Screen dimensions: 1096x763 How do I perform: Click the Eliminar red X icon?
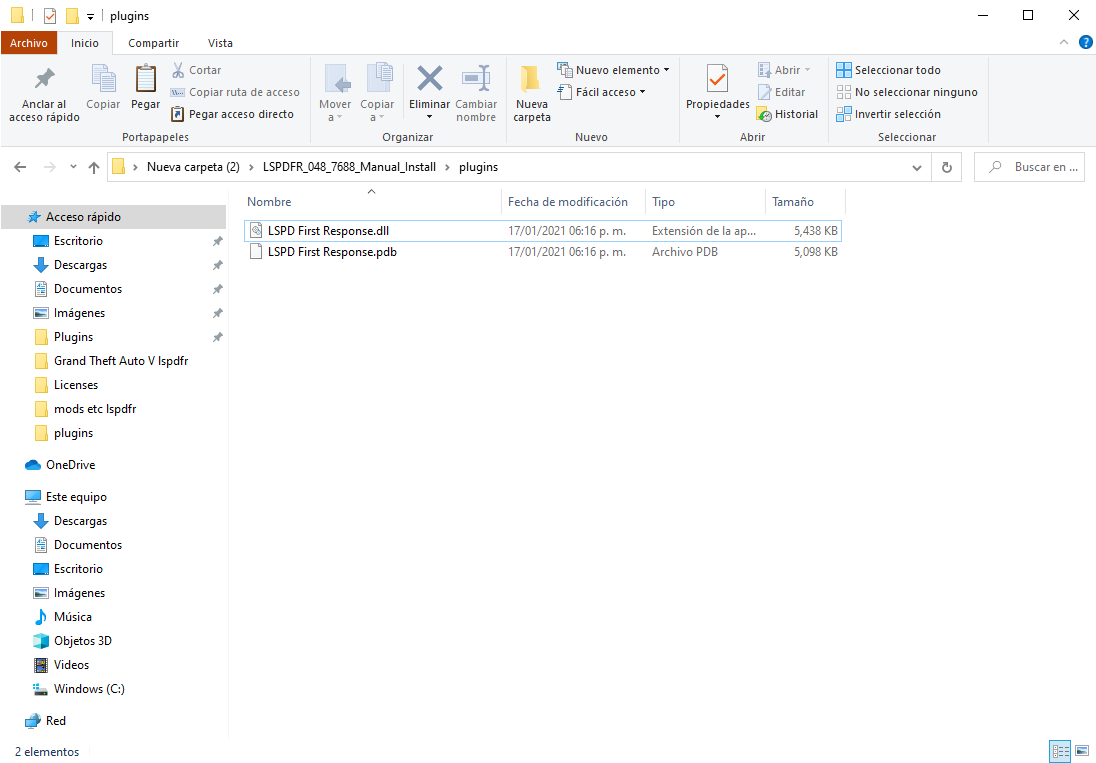429,78
